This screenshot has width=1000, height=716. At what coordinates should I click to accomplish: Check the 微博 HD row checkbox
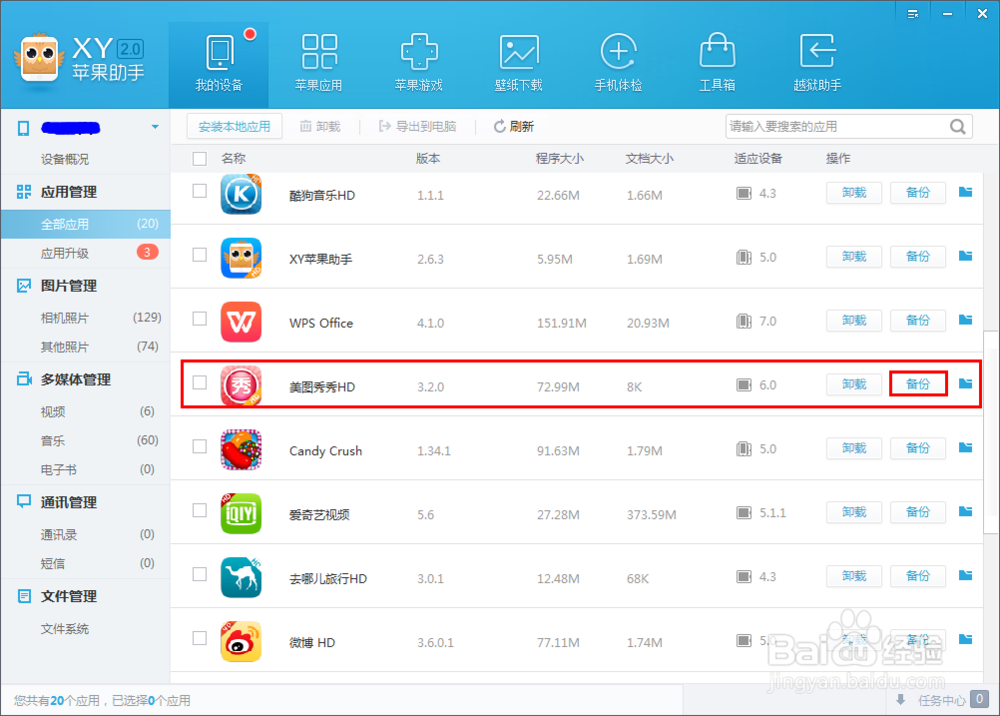coord(200,638)
